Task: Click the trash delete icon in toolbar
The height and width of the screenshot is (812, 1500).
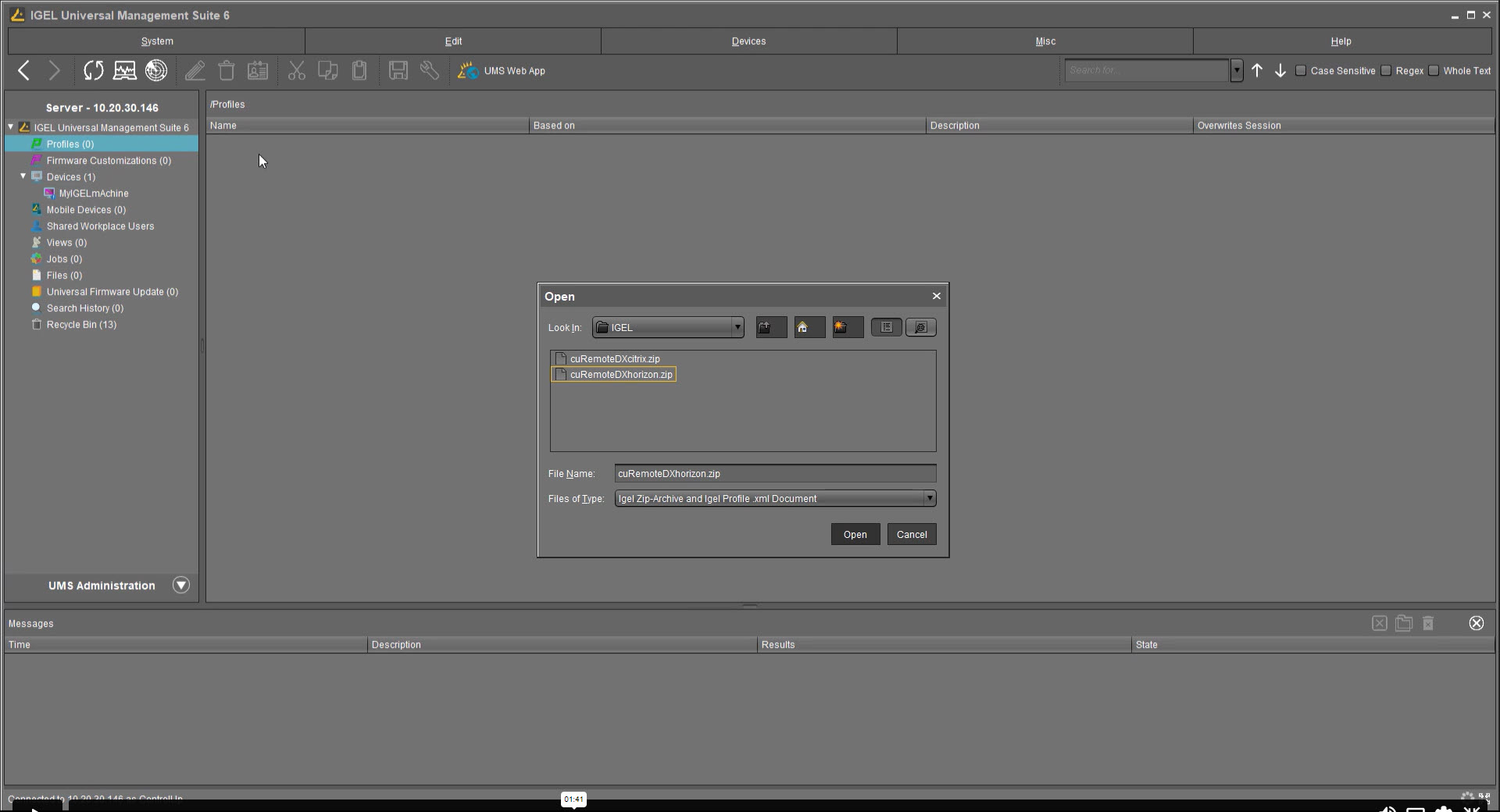Action: [227, 71]
